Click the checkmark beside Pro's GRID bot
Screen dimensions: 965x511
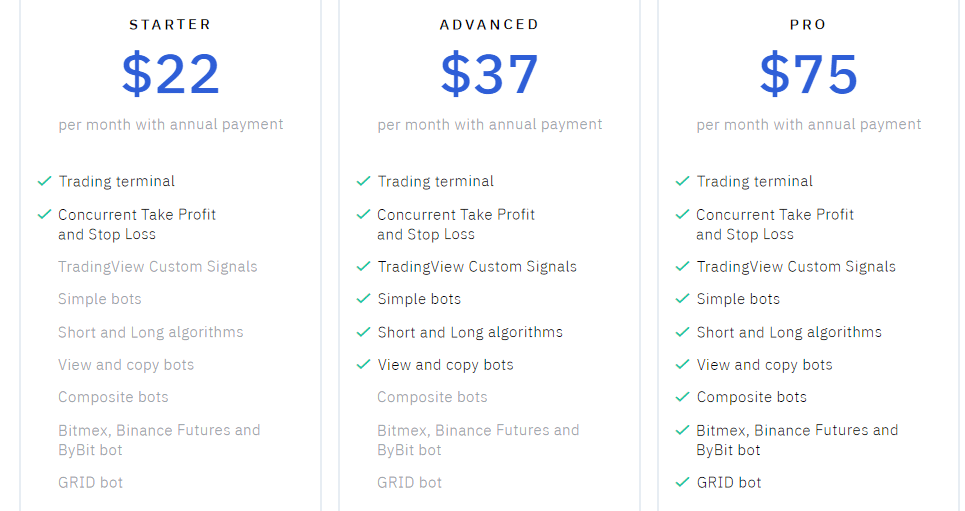pyautogui.click(x=682, y=482)
